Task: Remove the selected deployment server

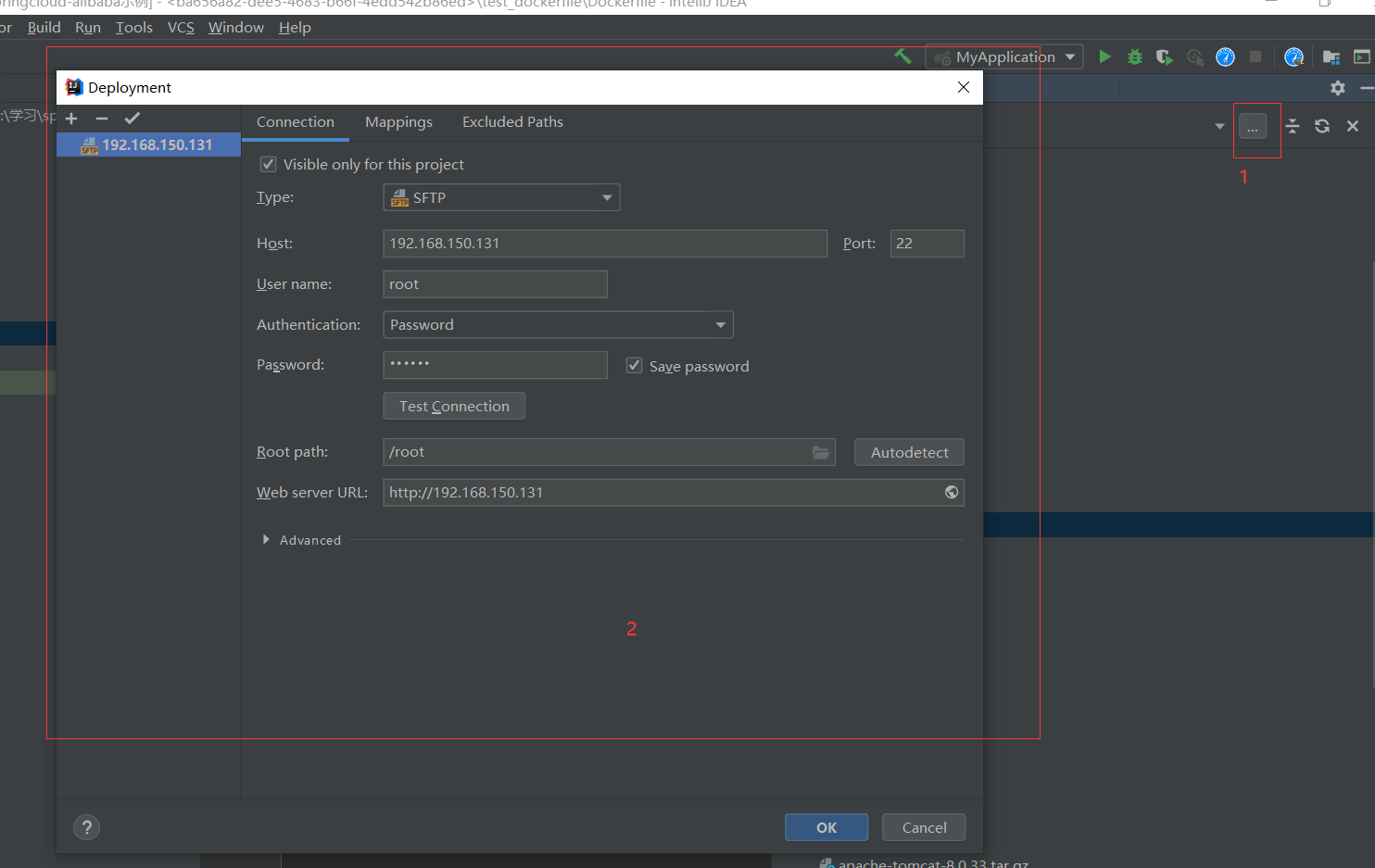Action: point(102,119)
